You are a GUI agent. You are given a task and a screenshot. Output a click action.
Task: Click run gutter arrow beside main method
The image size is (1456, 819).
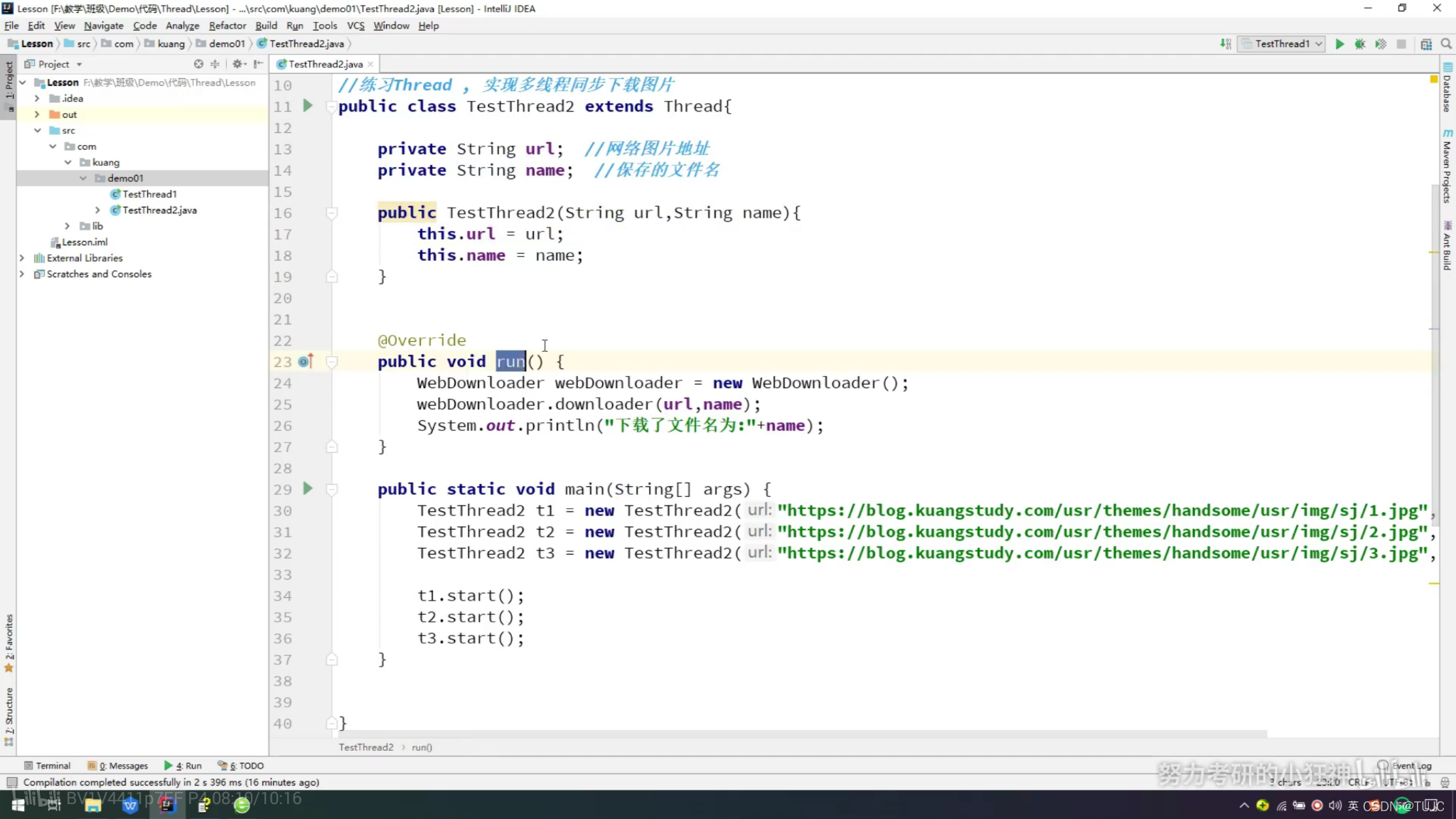click(308, 488)
